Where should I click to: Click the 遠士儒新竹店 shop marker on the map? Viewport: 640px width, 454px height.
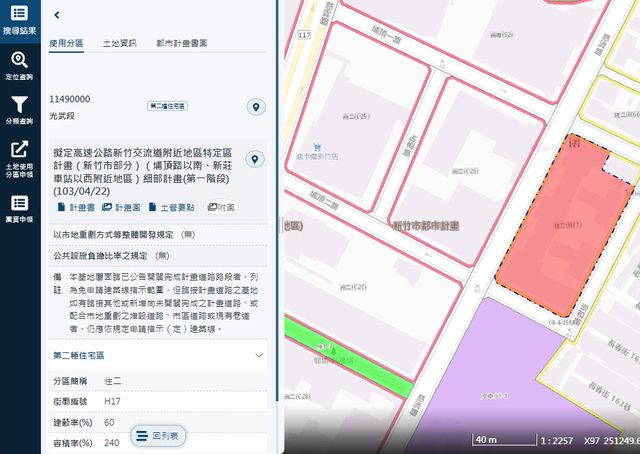pyautogui.click(x=317, y=146)
